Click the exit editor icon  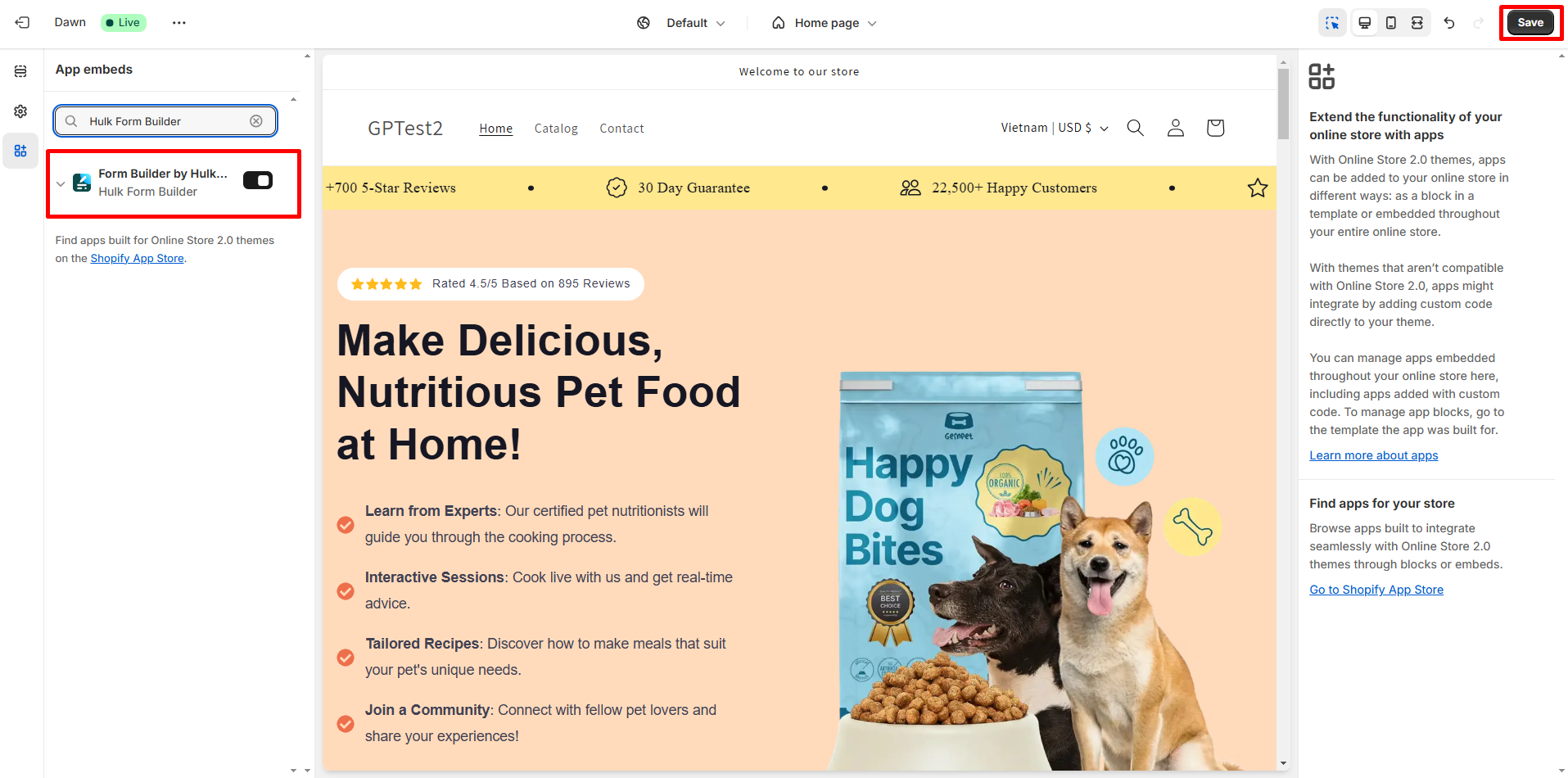click(22, 23)
